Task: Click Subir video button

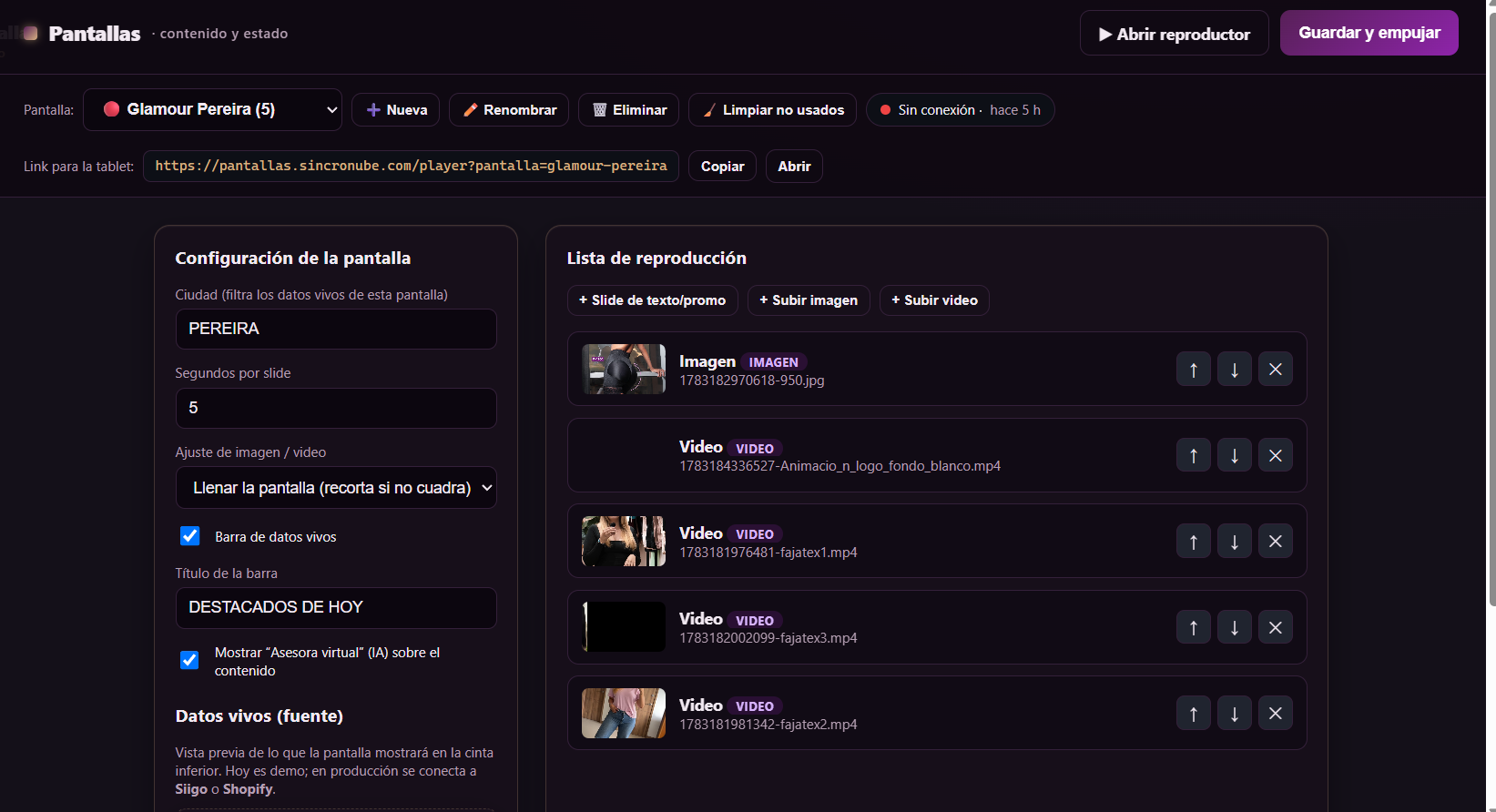Action: [x=934, y=300]
